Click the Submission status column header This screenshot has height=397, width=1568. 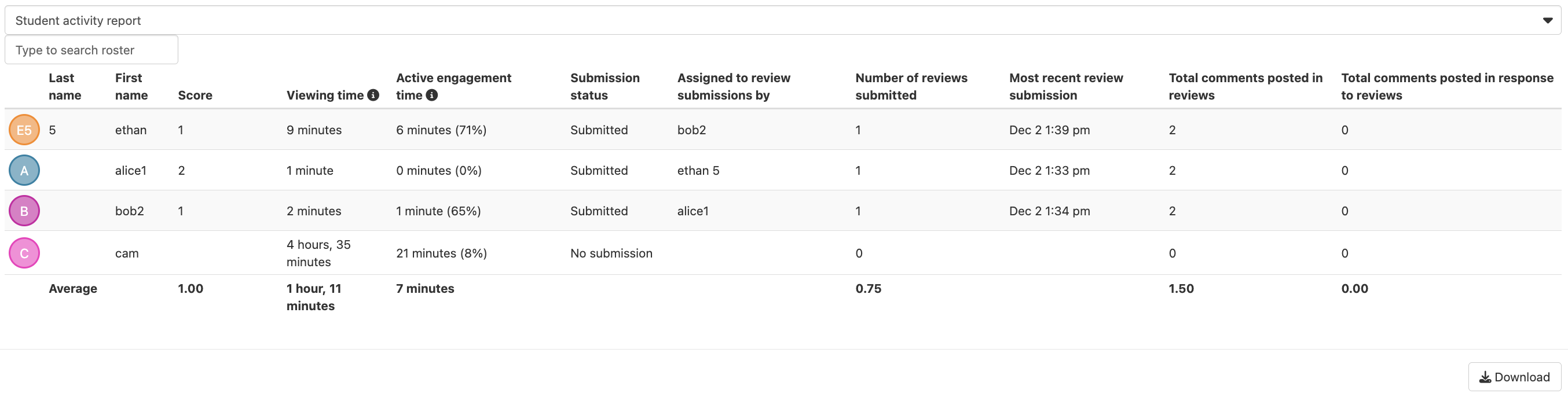tap(605, 86)
